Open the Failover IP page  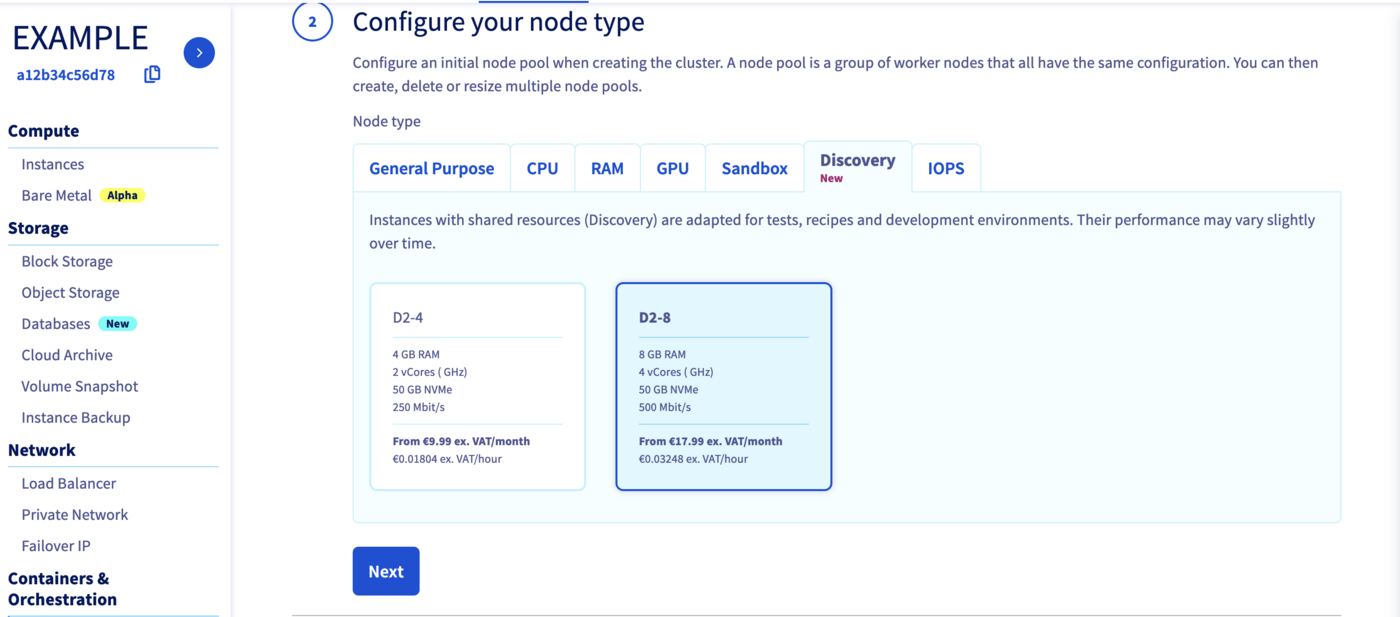pos(55,545)
